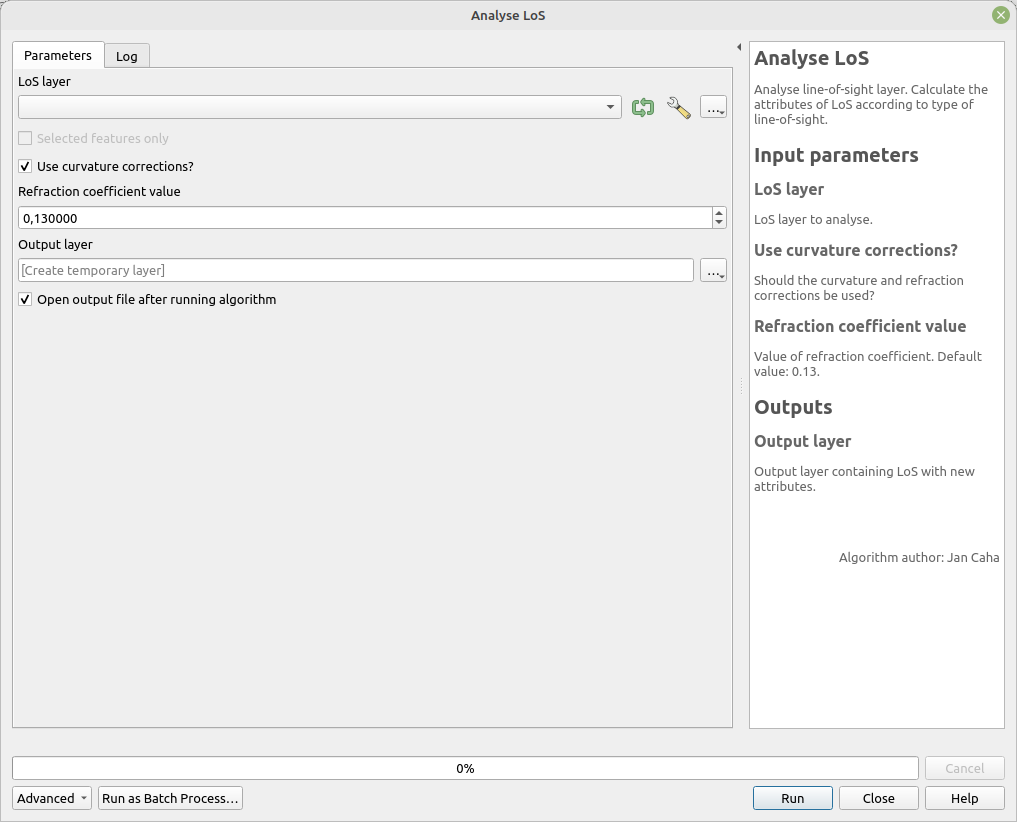Image resolution: width=1017 pixels, height=822 pixels.
Task: Open Help for this algorithm
Action: [964, 798]
